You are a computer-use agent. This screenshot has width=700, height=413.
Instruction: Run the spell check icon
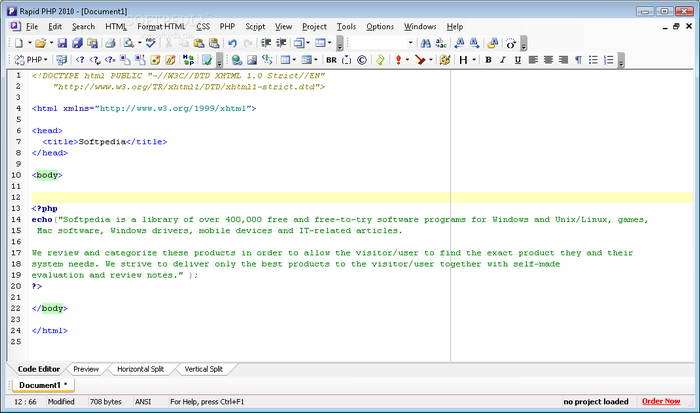pos(151,43)
